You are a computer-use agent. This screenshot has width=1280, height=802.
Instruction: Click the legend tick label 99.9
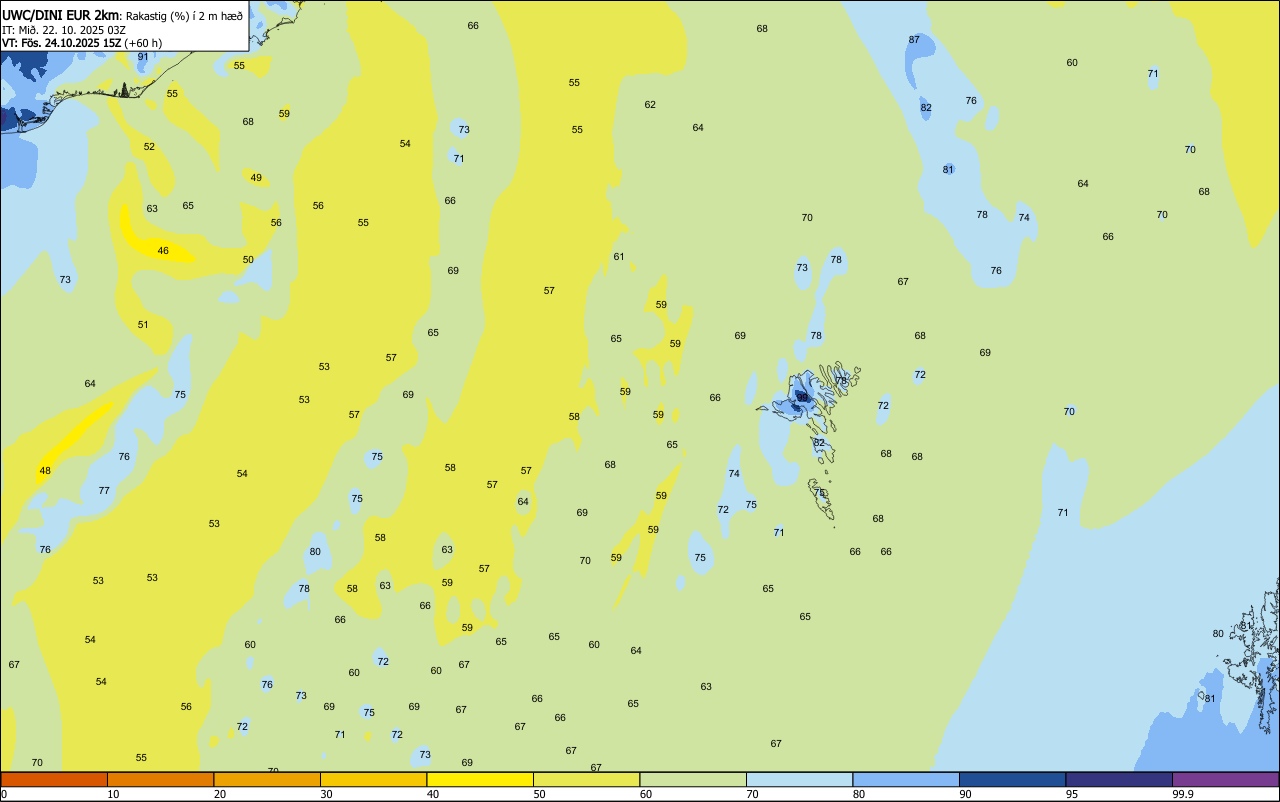pos(1183,794)
